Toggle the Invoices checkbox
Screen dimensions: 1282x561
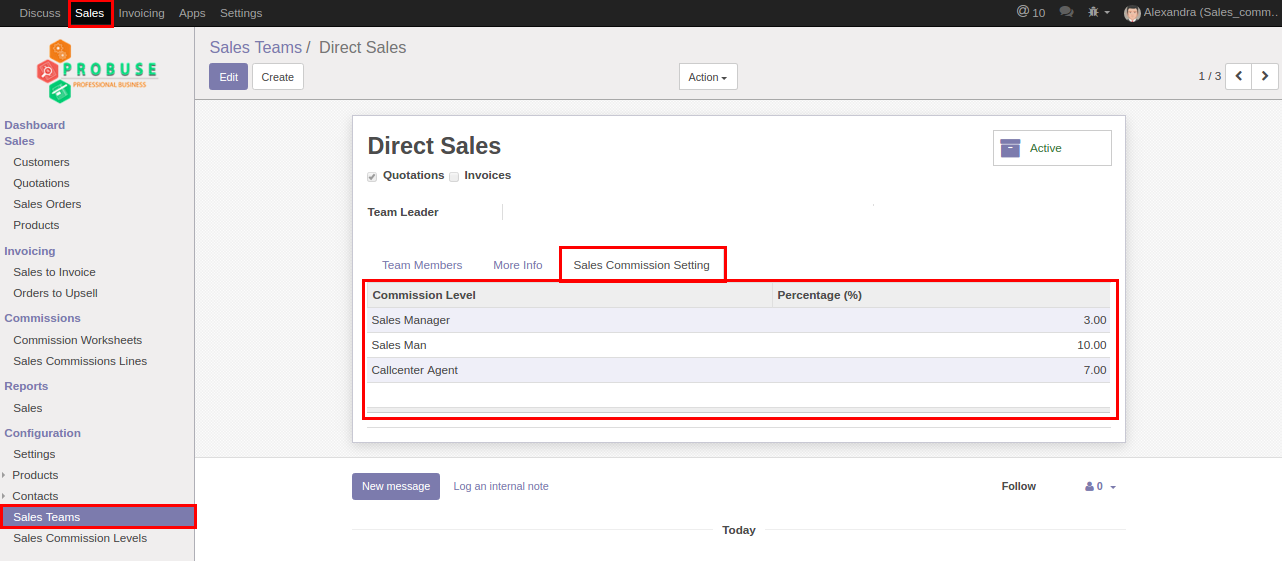click(x=454, y=177)
